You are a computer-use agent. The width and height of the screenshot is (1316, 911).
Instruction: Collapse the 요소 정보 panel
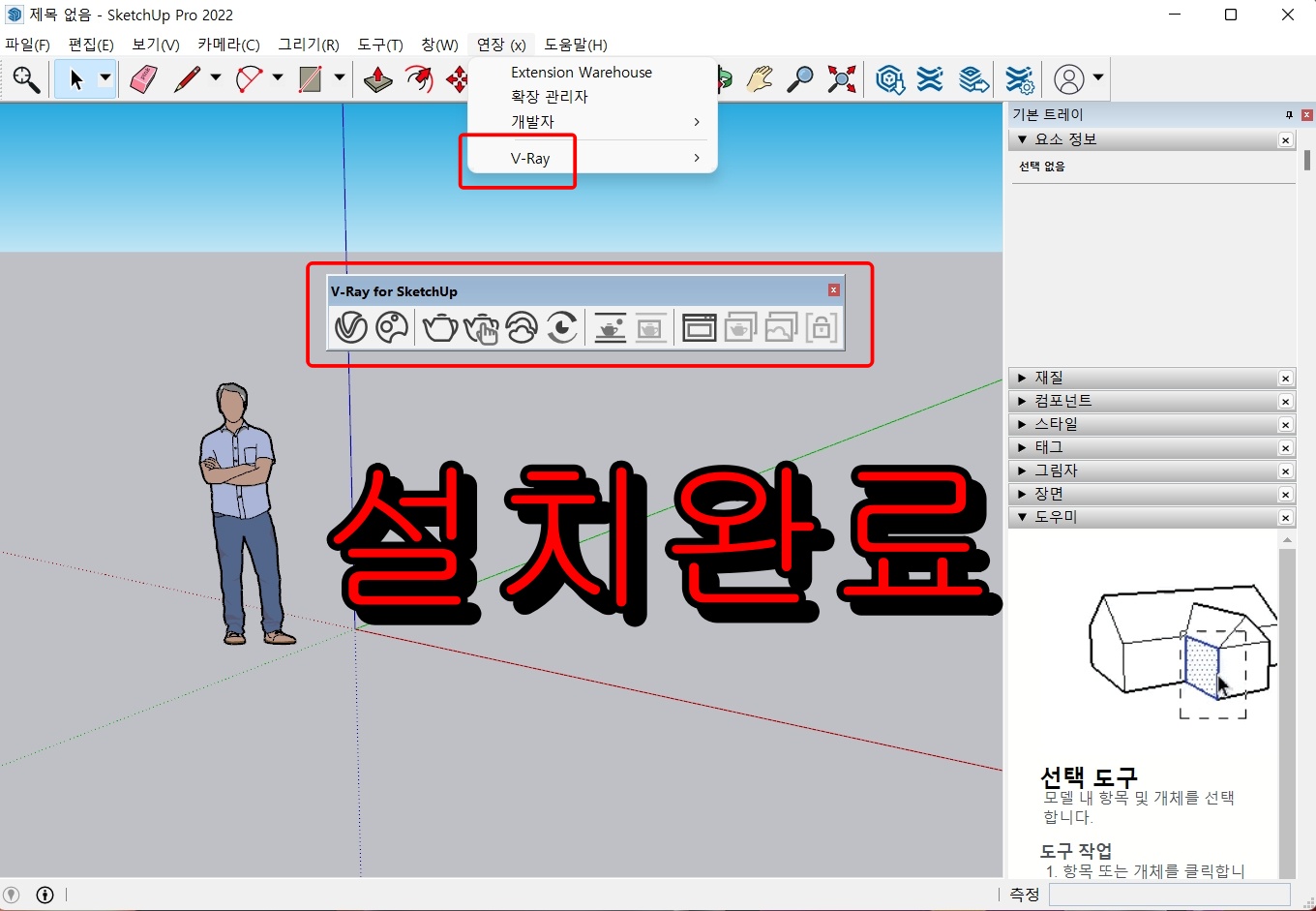1022,139
